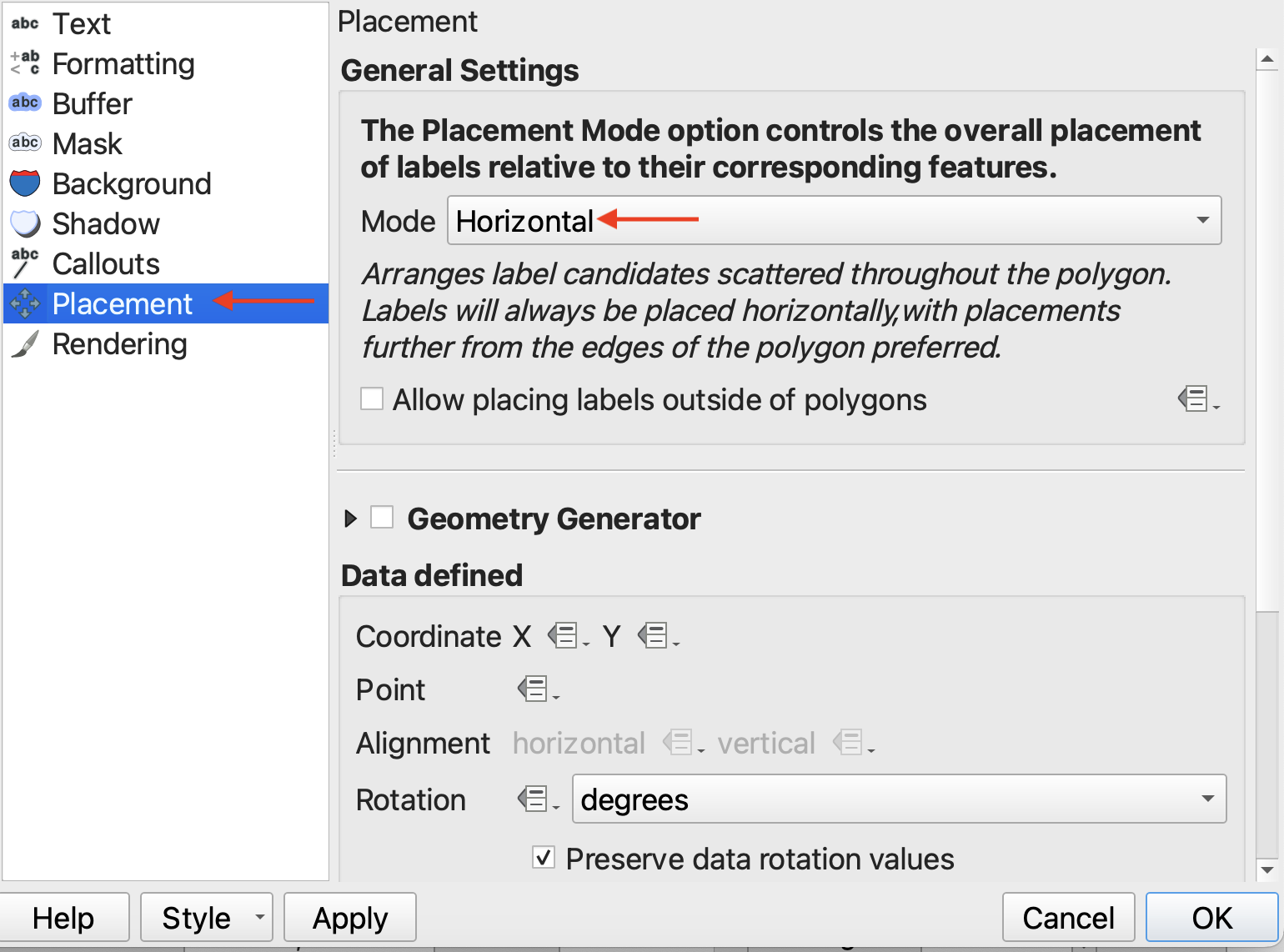Expand the Geometry Generator section
The image size is (1284, 952).
pyautogui.click(x=350, y=519)
